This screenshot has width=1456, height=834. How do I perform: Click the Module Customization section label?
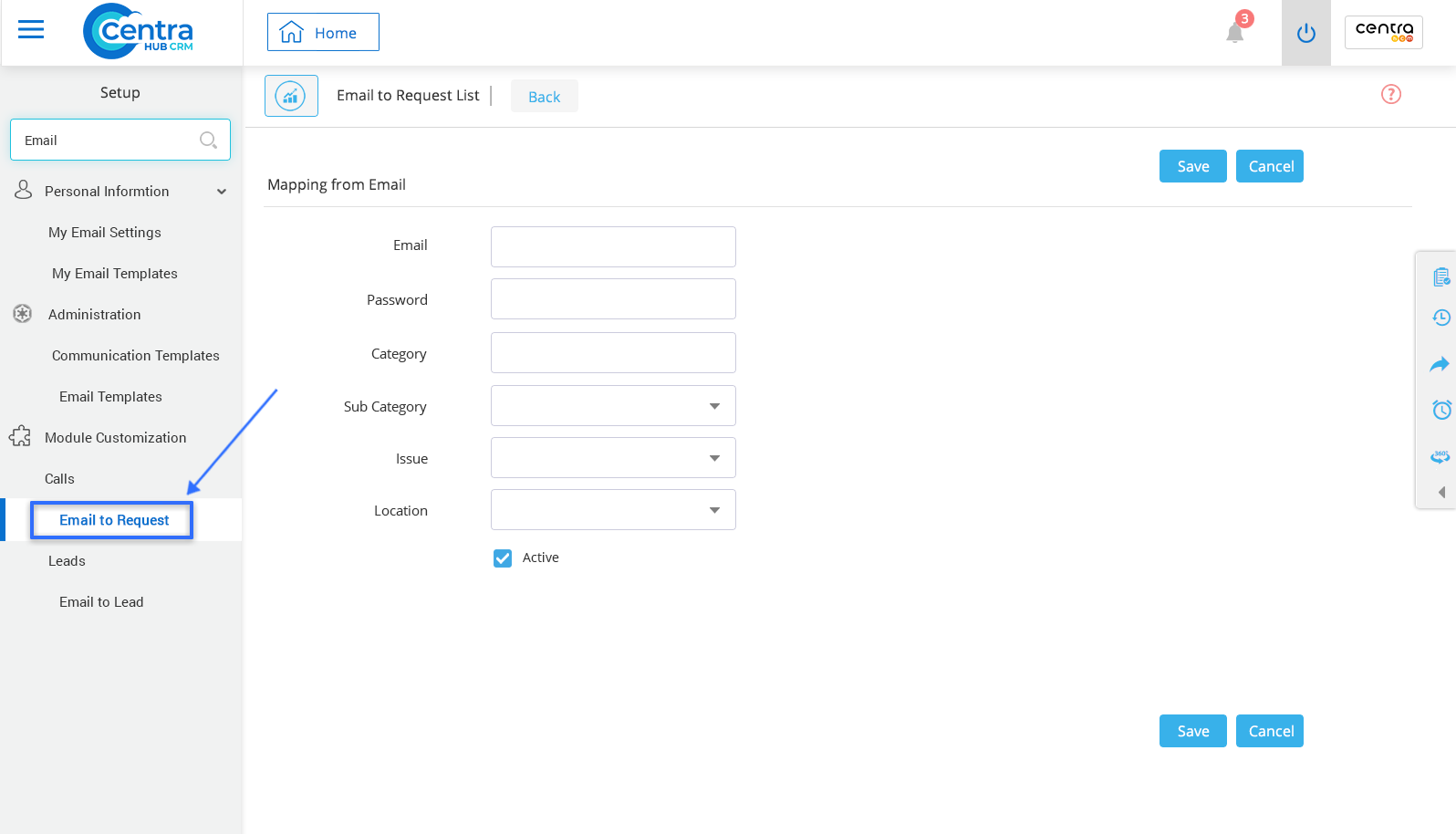116,438
